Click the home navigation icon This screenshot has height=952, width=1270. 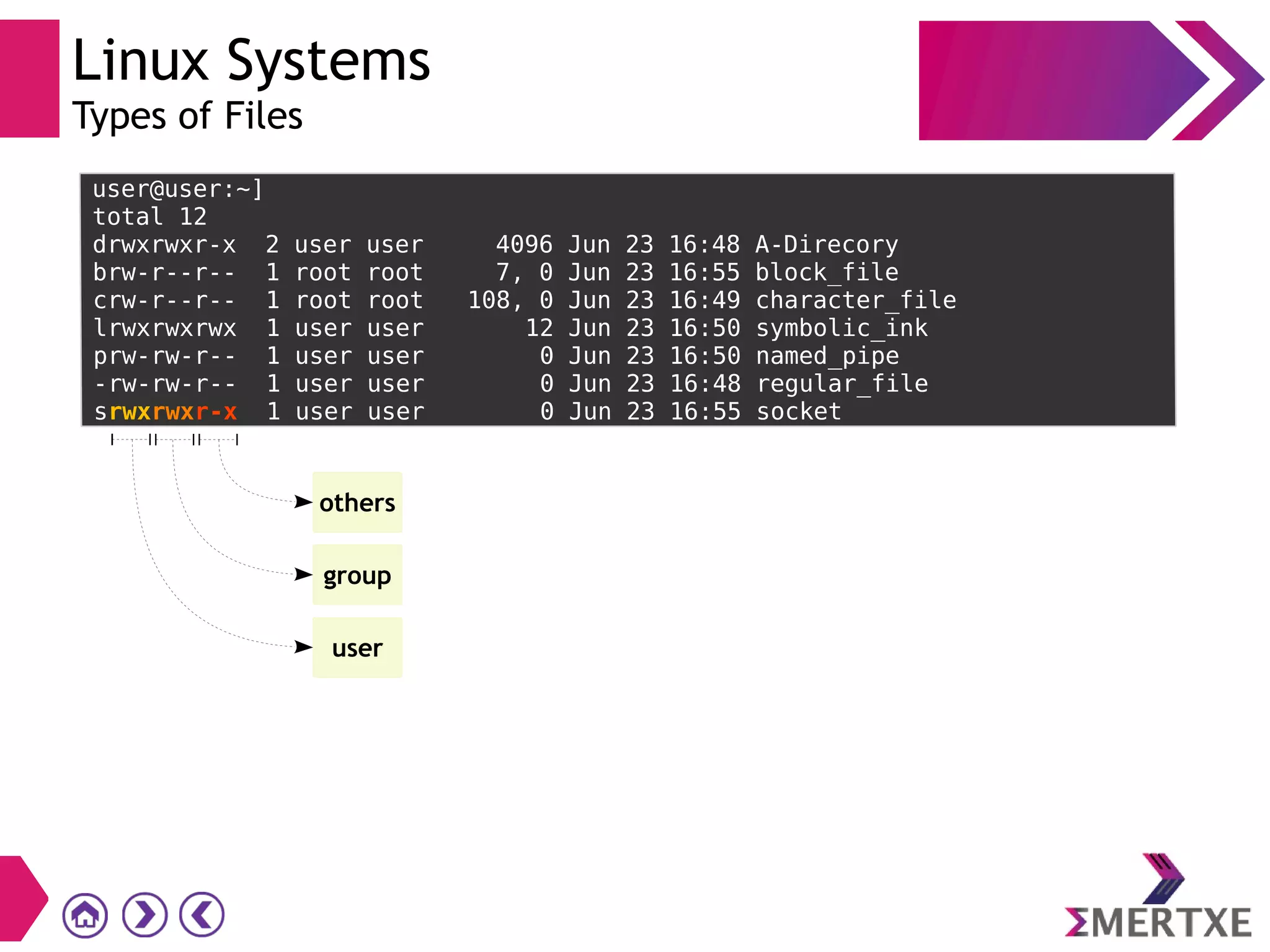click(x=85, y=915)
